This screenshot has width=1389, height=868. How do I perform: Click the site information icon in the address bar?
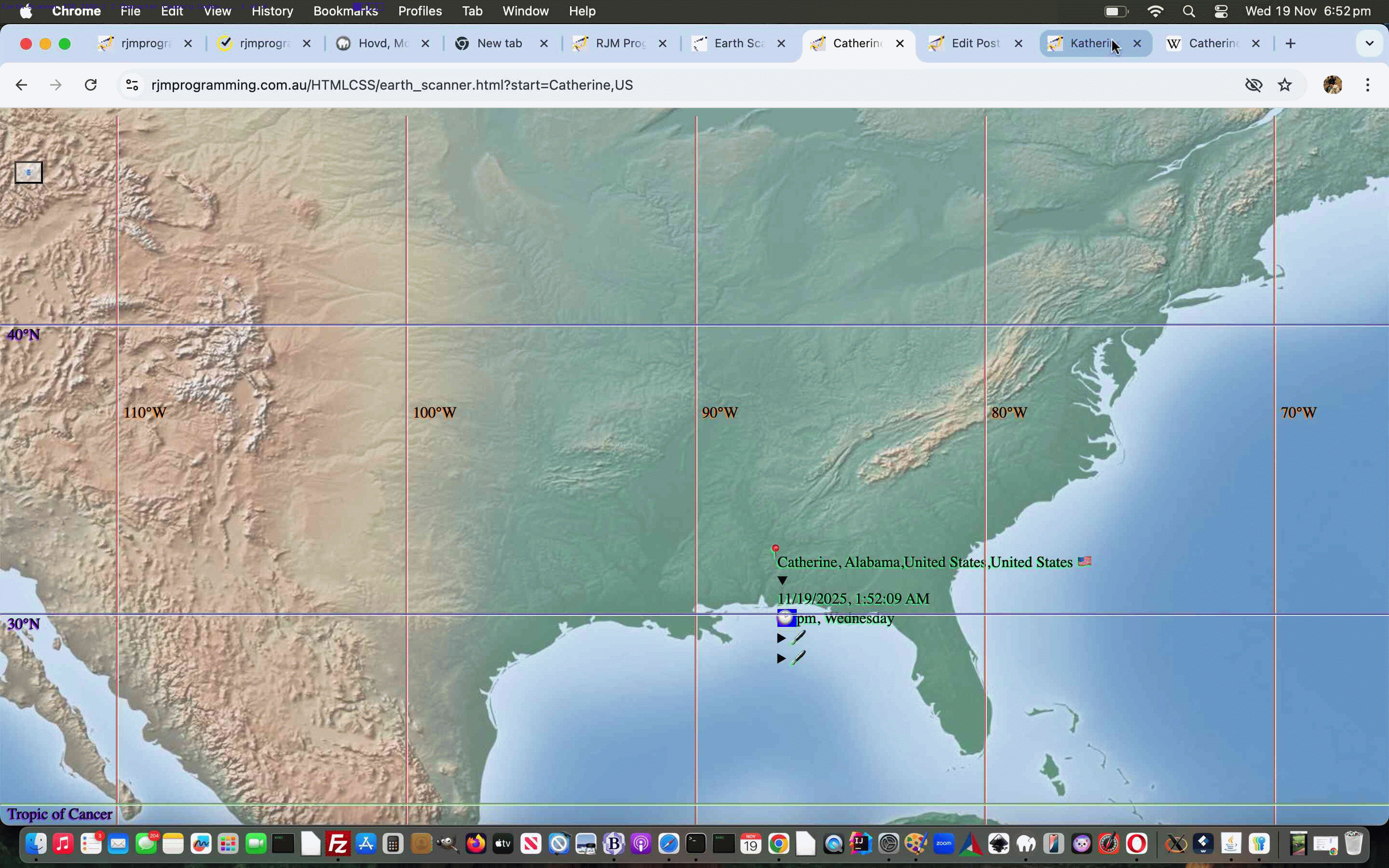tap(132, 84)
